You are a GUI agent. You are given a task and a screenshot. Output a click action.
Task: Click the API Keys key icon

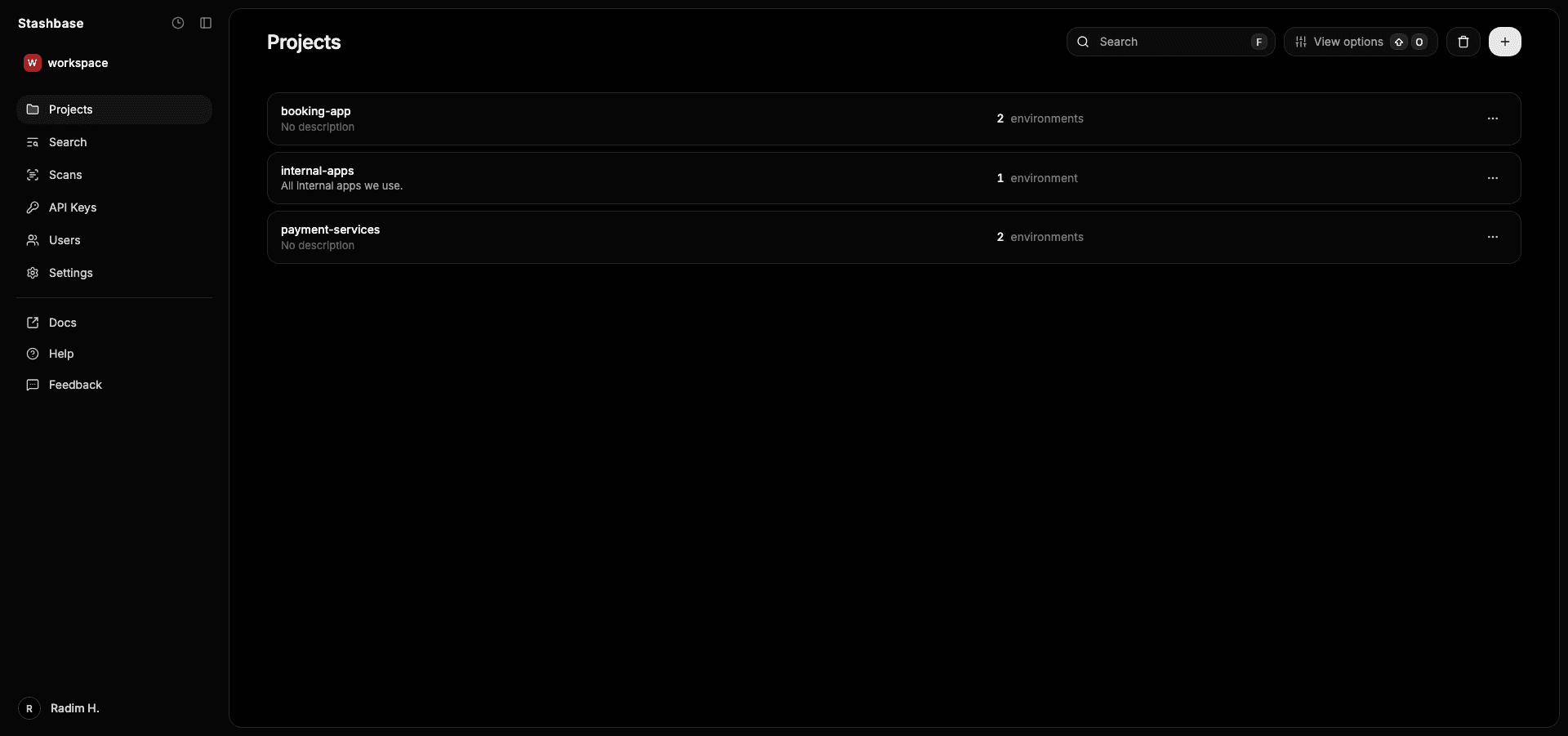pos(33,207)
